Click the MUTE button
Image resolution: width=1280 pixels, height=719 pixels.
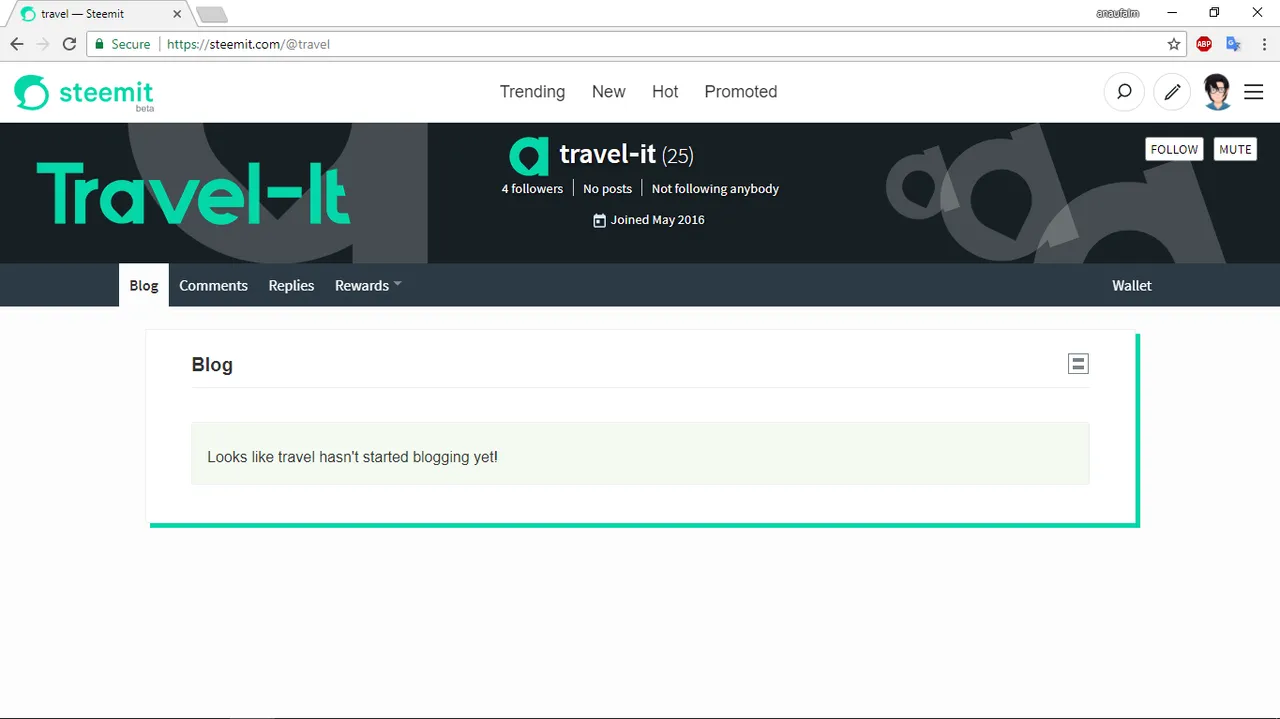click(1235, 149)
